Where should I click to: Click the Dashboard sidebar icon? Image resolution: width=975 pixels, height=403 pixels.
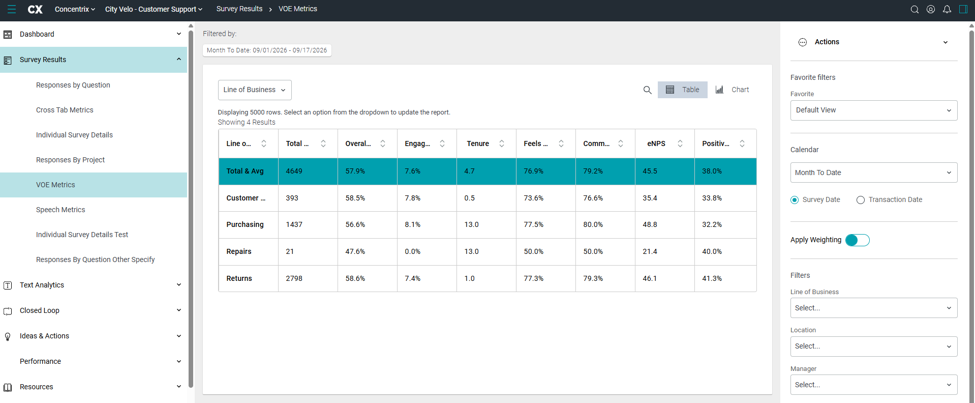pos(8,34)
